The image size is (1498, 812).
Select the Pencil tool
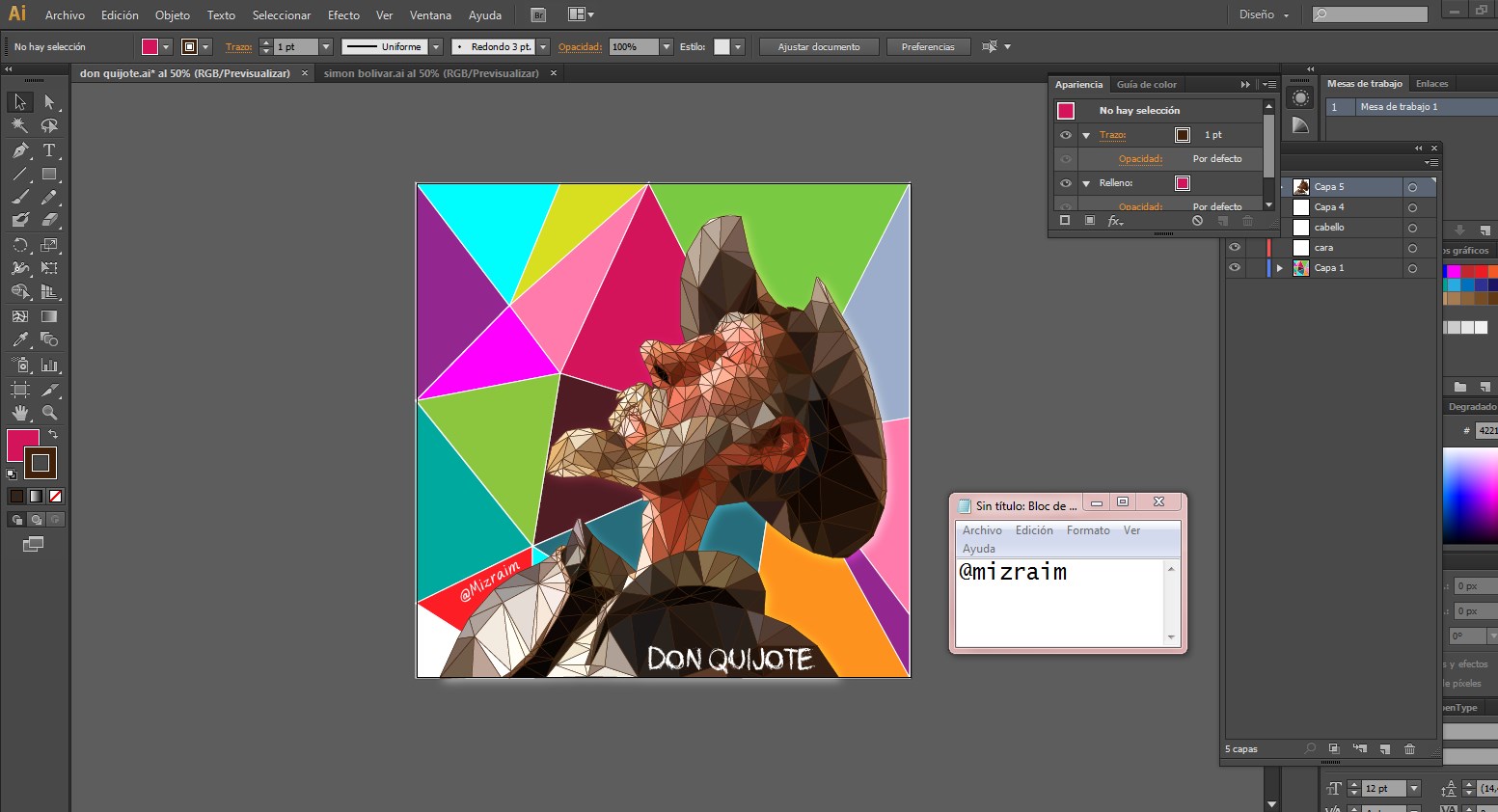pyautogui.click(x=49, y=197)
